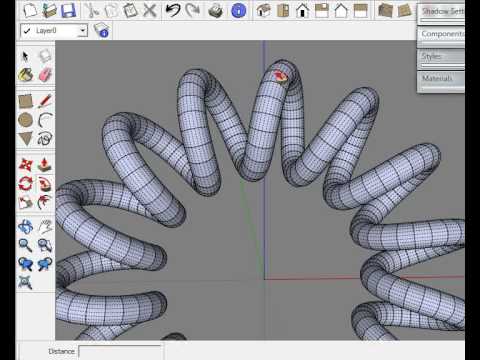Open blue Model Info button
This screenshot has height=360, width=480.
238,11
